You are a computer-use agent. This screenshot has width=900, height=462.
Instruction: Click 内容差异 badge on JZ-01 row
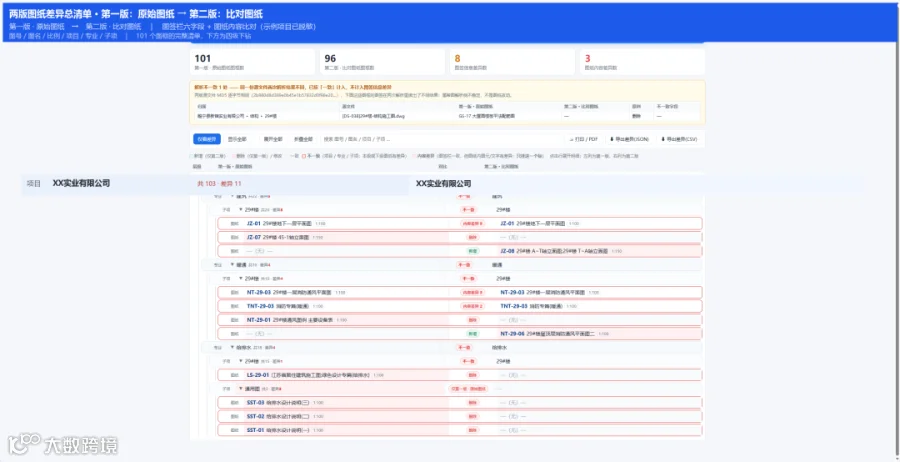[472, 223]
